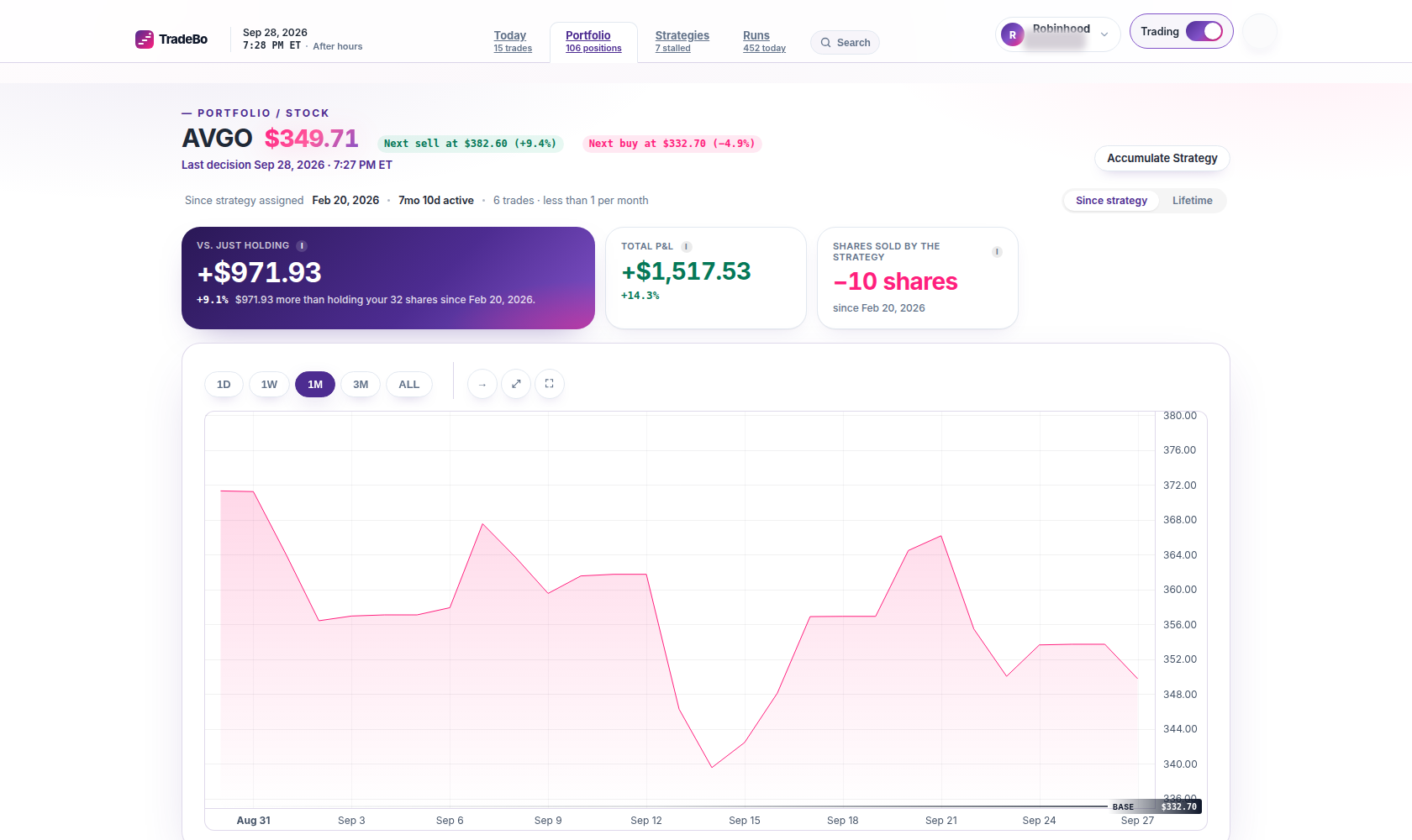Open the info icon beside Vs. Just Holding

point(302,246)
